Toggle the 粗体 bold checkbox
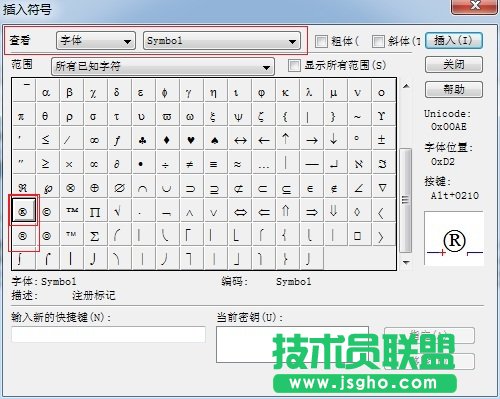Viewport: 500px width, 399px height. (321, 41)
